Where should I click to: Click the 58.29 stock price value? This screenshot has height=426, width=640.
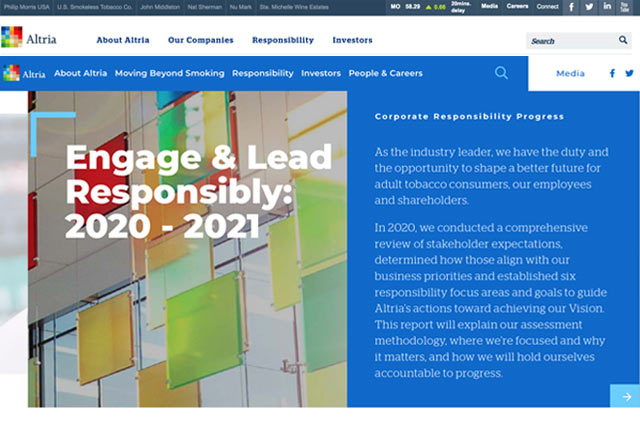[413, 7]
